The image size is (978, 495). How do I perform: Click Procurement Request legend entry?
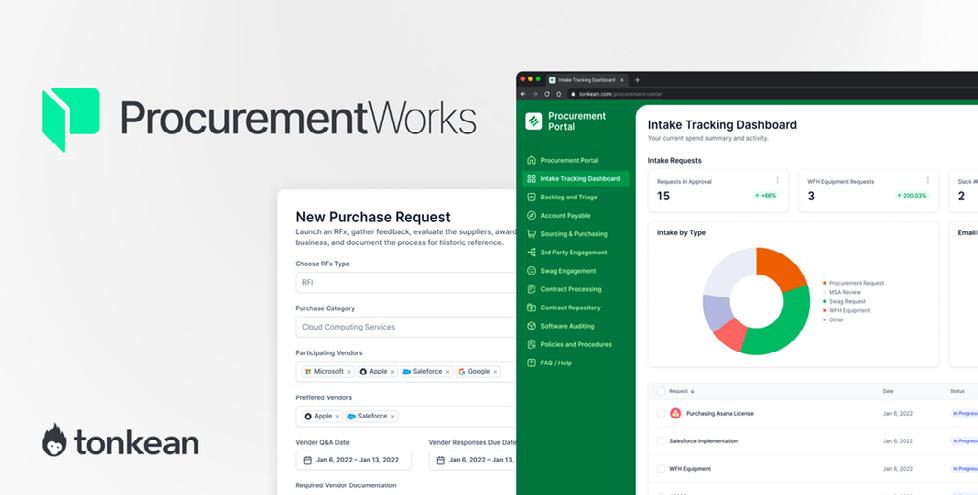(x=853, y=283)
